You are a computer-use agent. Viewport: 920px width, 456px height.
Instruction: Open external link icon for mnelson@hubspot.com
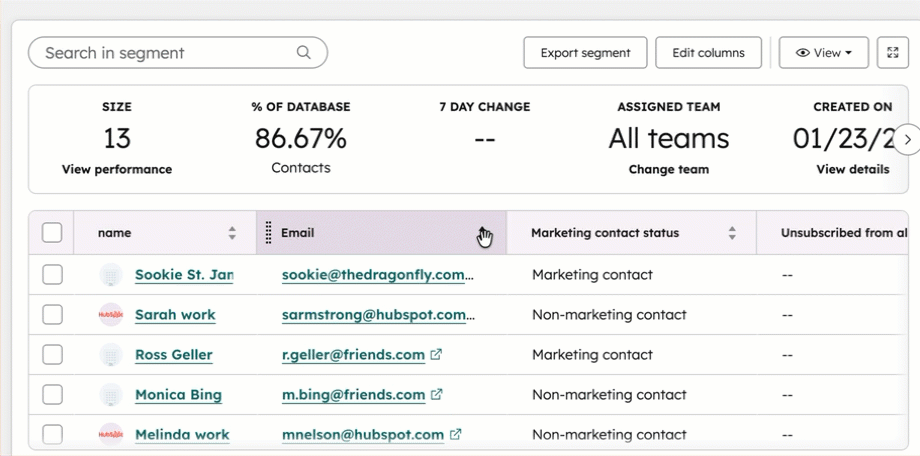pos(455,434)
